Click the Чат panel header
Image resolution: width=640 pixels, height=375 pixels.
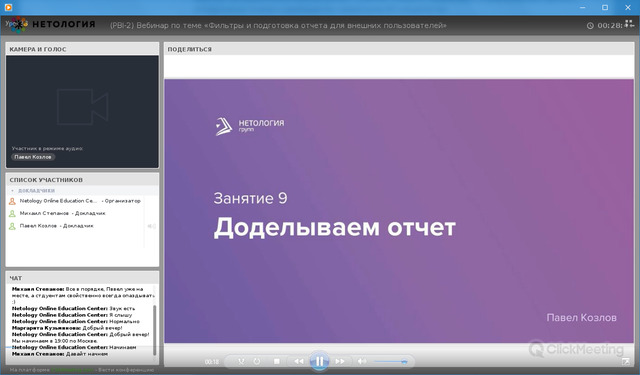pyautogui.click(x=82, y=278)
